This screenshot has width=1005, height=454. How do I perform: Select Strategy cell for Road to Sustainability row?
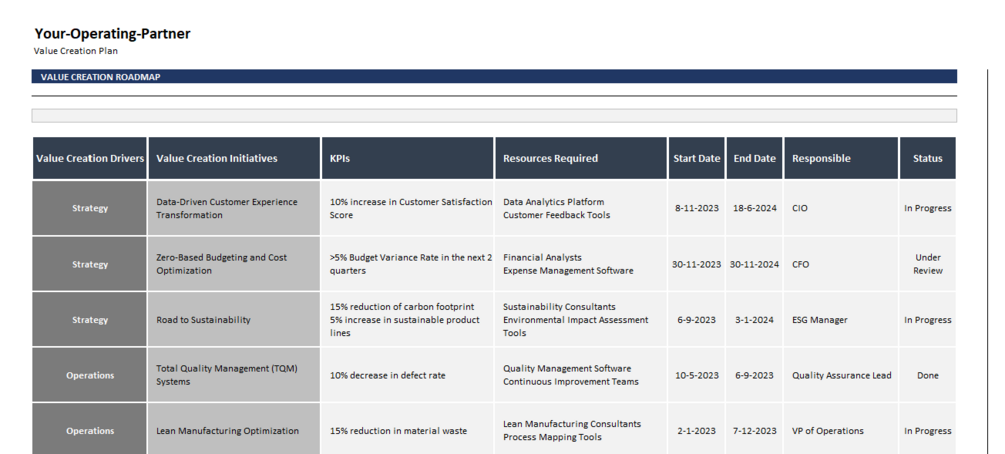point(90,319)
